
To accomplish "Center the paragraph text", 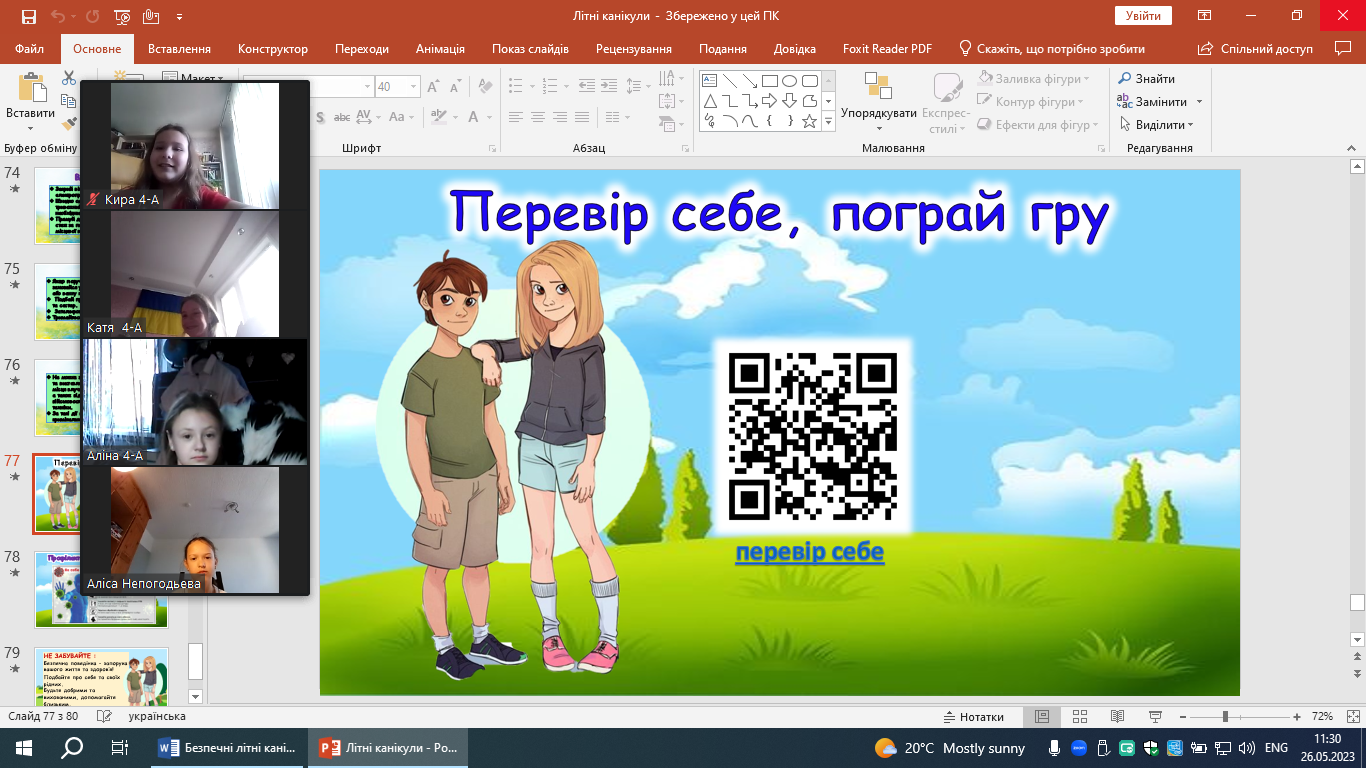I will (538, 117).
